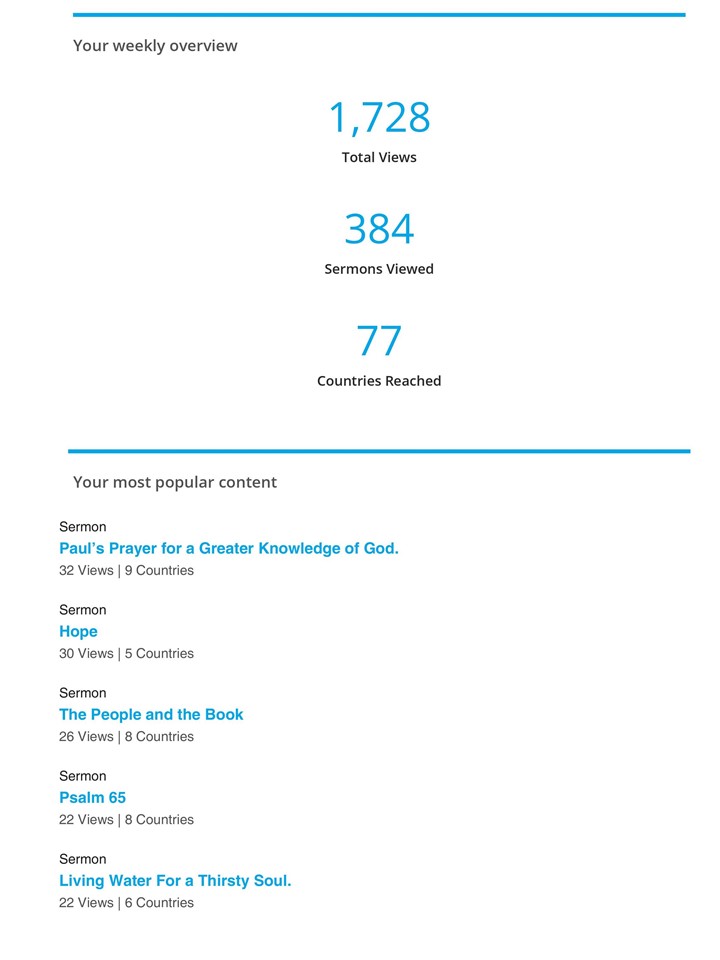
Task: Click the Countries Reached label
Action: tap(379, 381)
